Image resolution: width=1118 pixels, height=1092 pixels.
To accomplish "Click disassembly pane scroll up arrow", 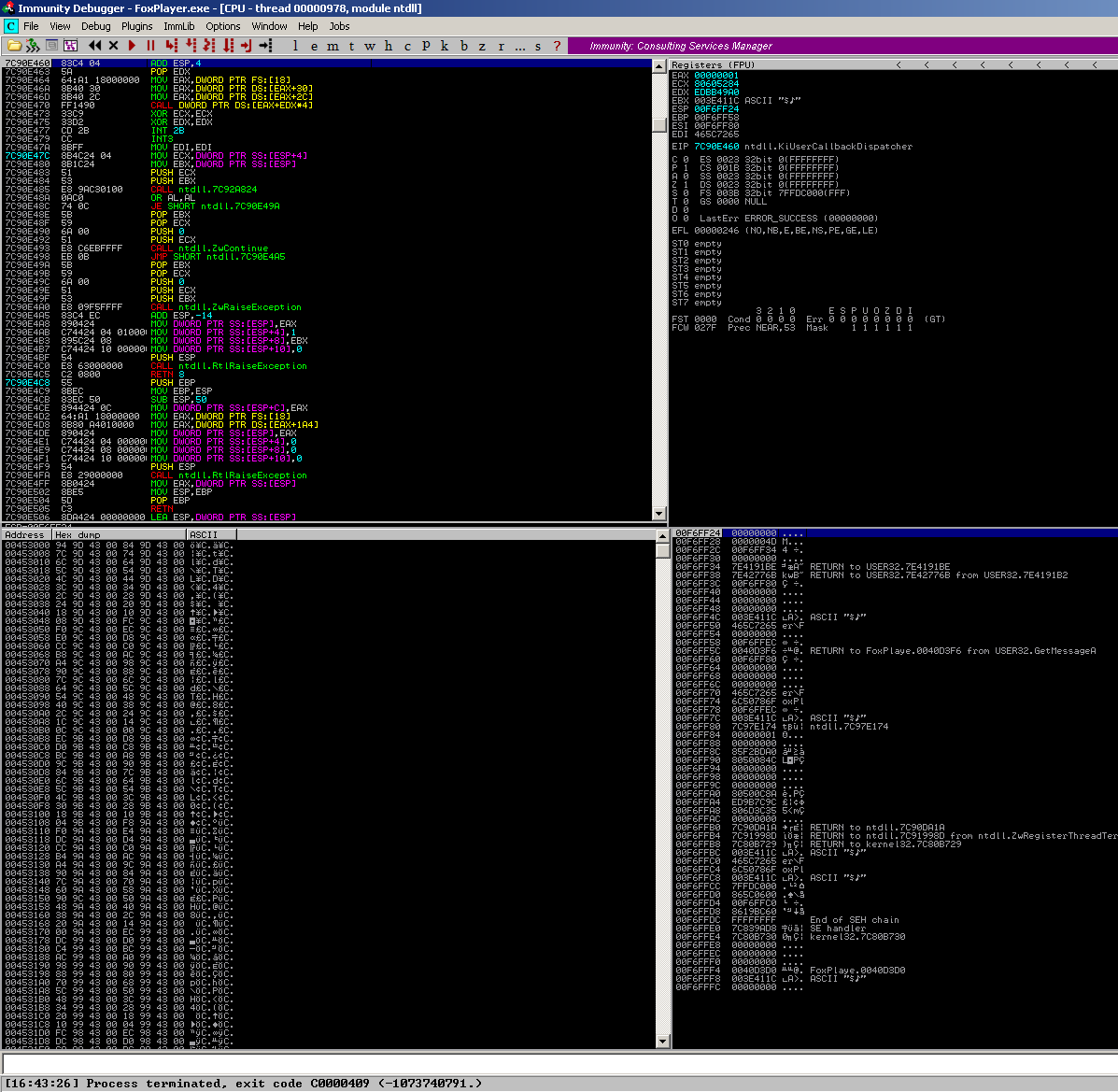I will (x=659, y=65).
